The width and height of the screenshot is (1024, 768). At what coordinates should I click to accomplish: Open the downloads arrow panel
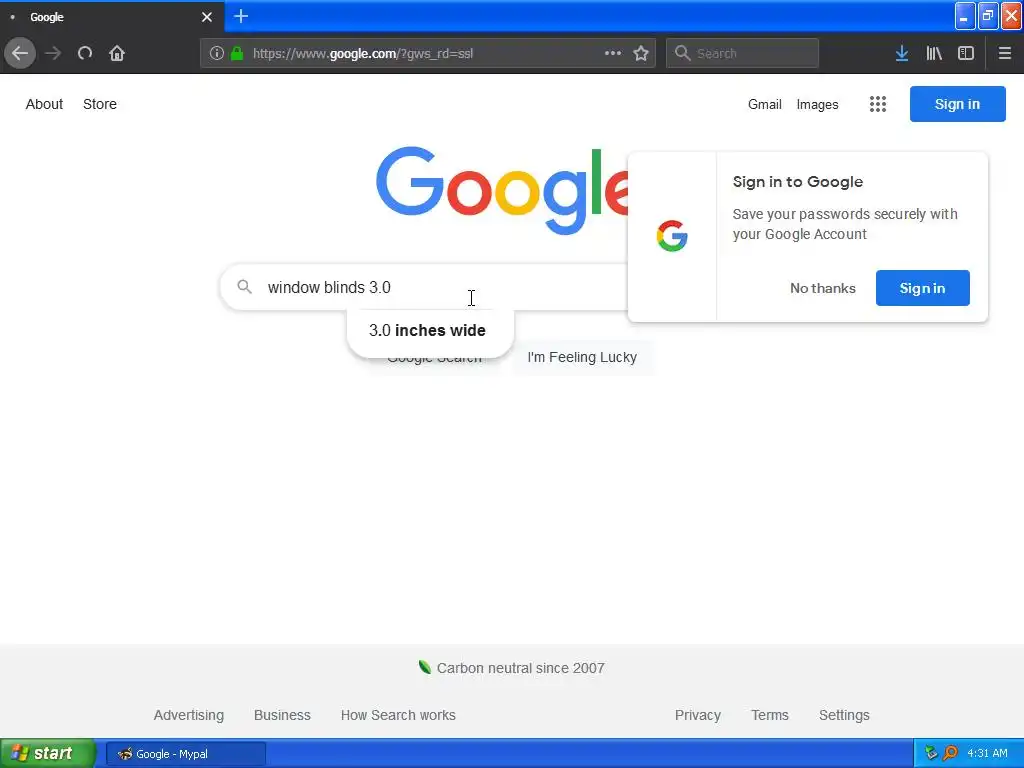[x=902, y=53]
